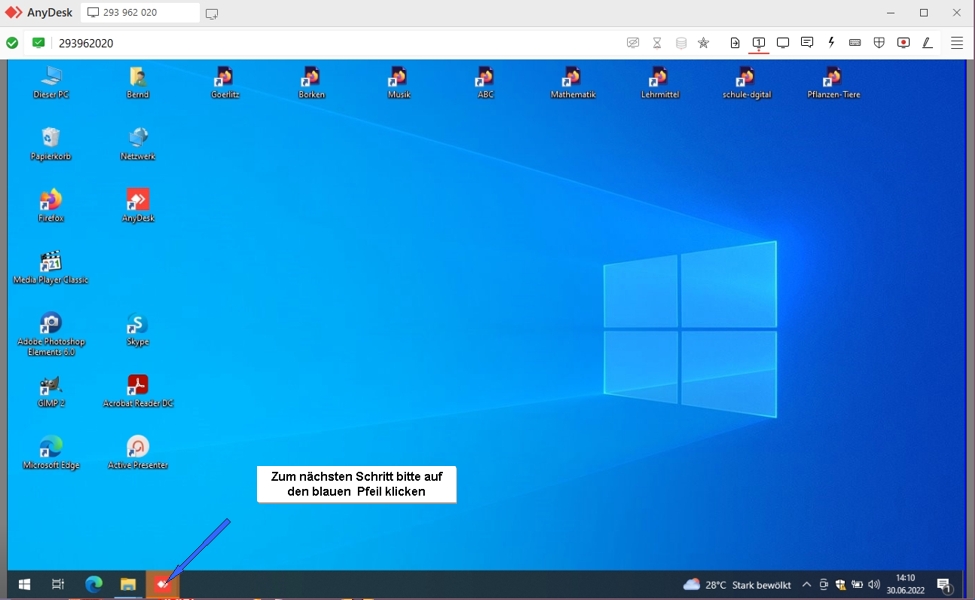Select the monitor 1 switch icon
Viewport: 975px width, 600px height.
[x=759, y=43]
